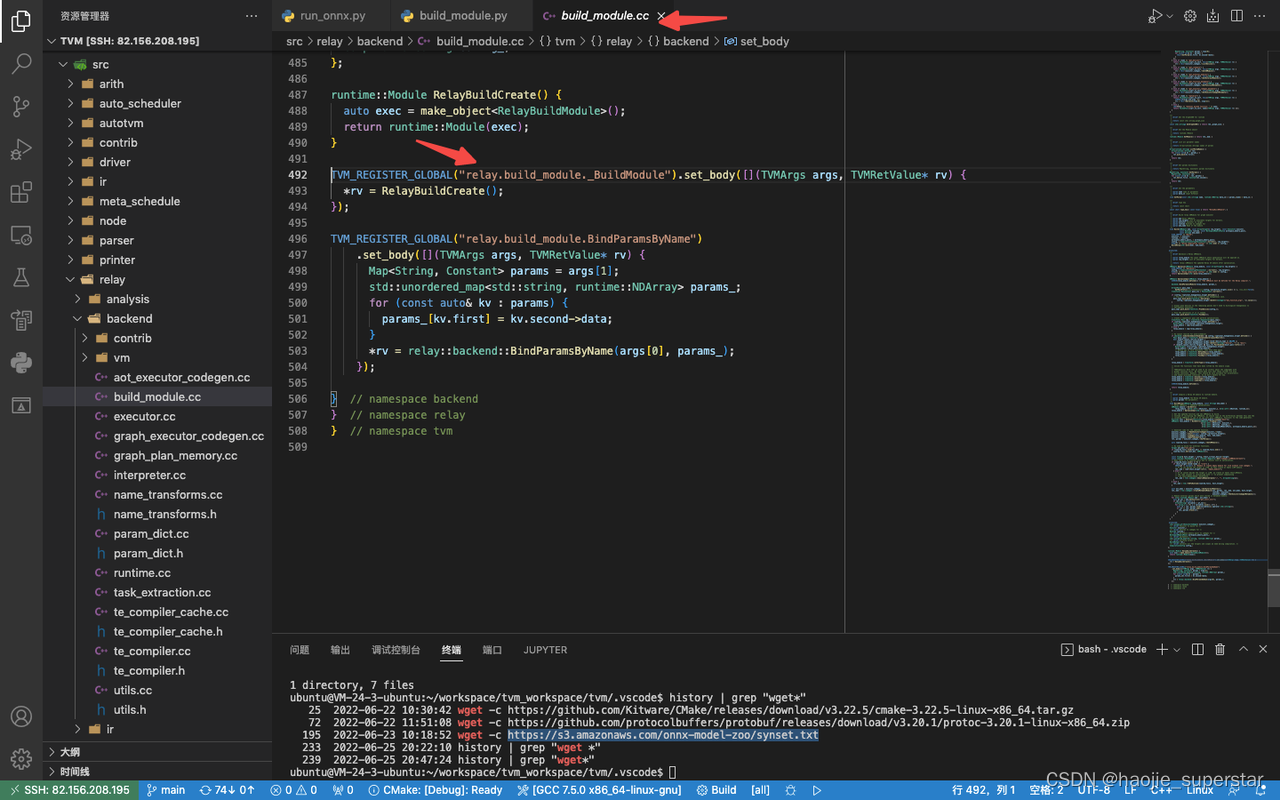Open aot_executor_codegen.cc file
The width and height of the screenshot is (1280, 800).
(x=157, y=377)
